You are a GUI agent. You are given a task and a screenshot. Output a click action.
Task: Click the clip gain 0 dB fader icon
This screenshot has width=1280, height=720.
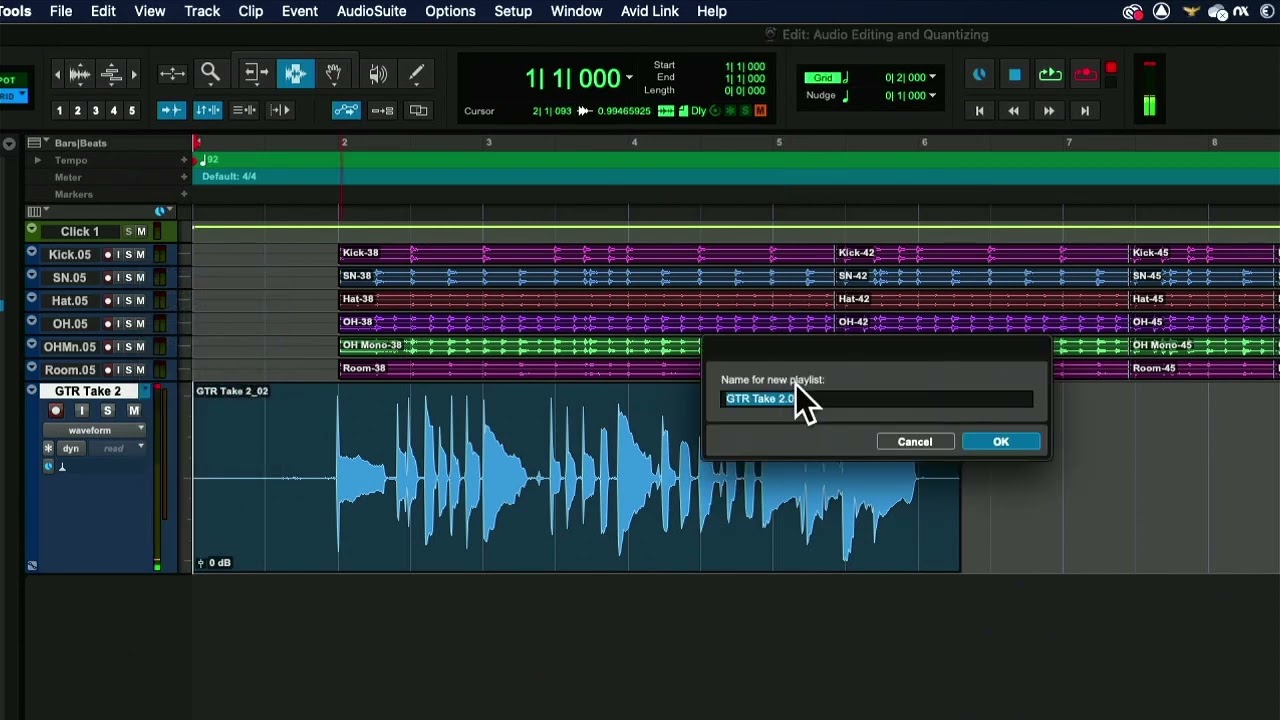201,563
